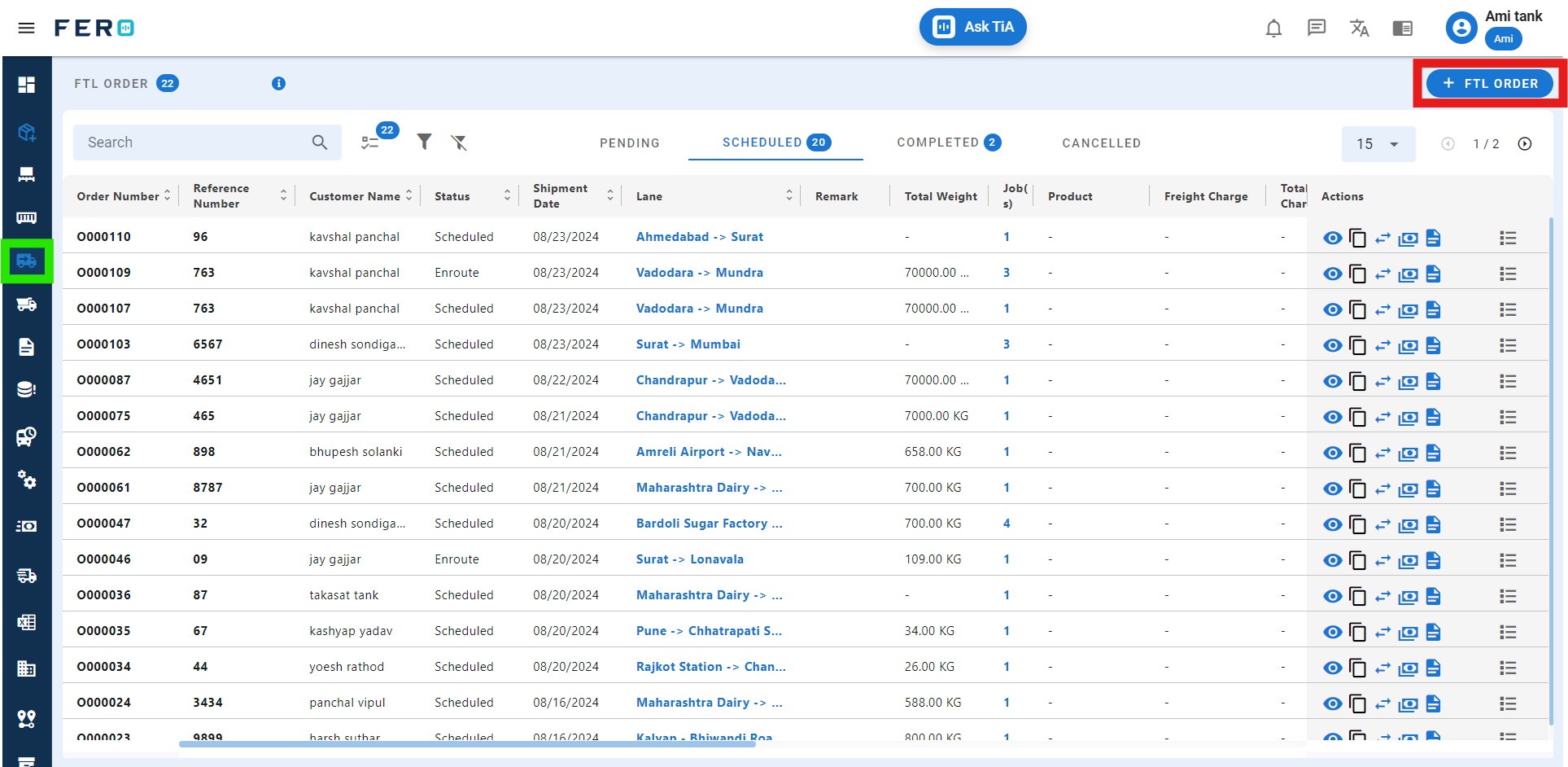Click eye icon for order 0000062
The height and width of the screenshot is (767, 1568).
[1332, 453]
